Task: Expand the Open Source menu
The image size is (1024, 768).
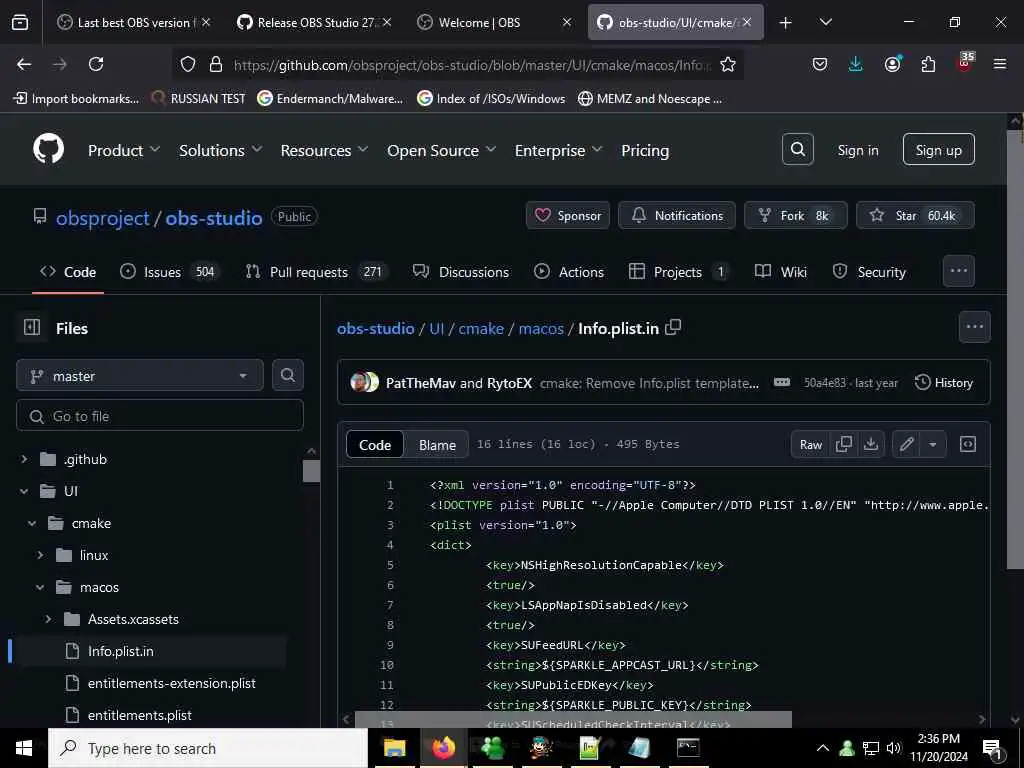Action: 441,150
